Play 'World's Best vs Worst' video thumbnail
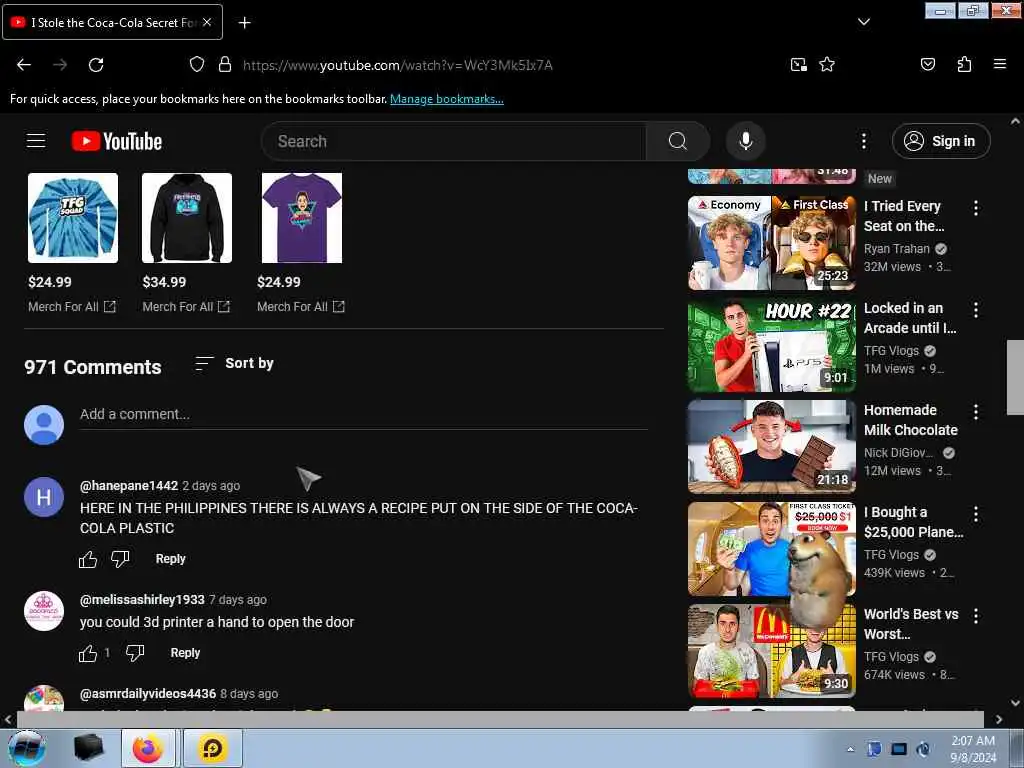The image size is (1024, 768). pyautogui.click(x=772, y=650)
